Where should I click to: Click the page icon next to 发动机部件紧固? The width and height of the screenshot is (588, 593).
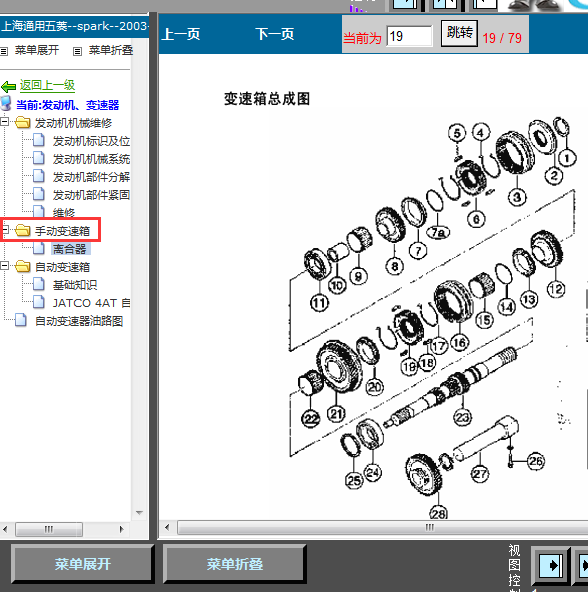pyautogui.click(x=39, y=194)
